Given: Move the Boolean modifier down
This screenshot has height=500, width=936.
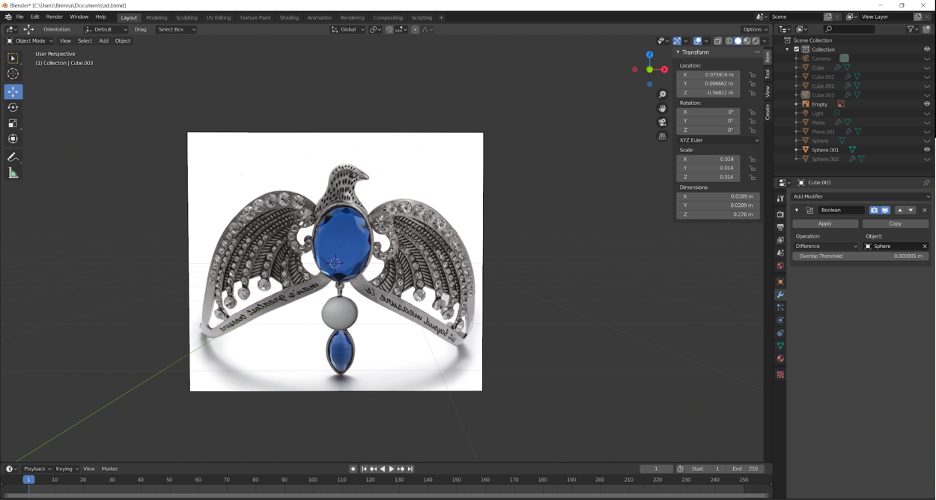Looking at the screenshot, I should click(911, 210).
